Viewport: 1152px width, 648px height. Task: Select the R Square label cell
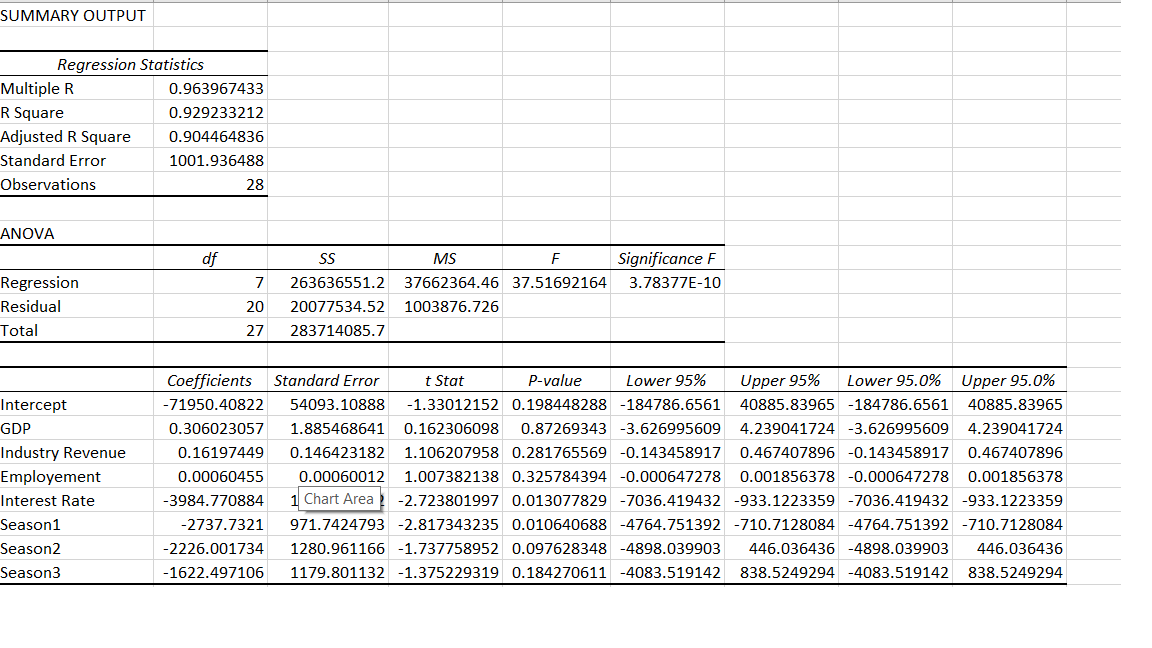pyautogui.click(x=76, y=112)
